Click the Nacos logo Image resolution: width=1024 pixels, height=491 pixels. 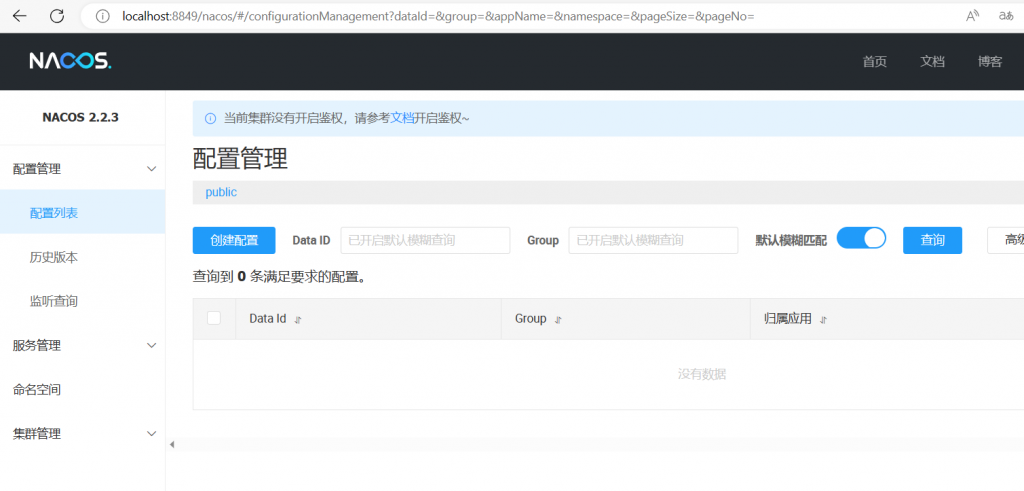tap(70, 61)
